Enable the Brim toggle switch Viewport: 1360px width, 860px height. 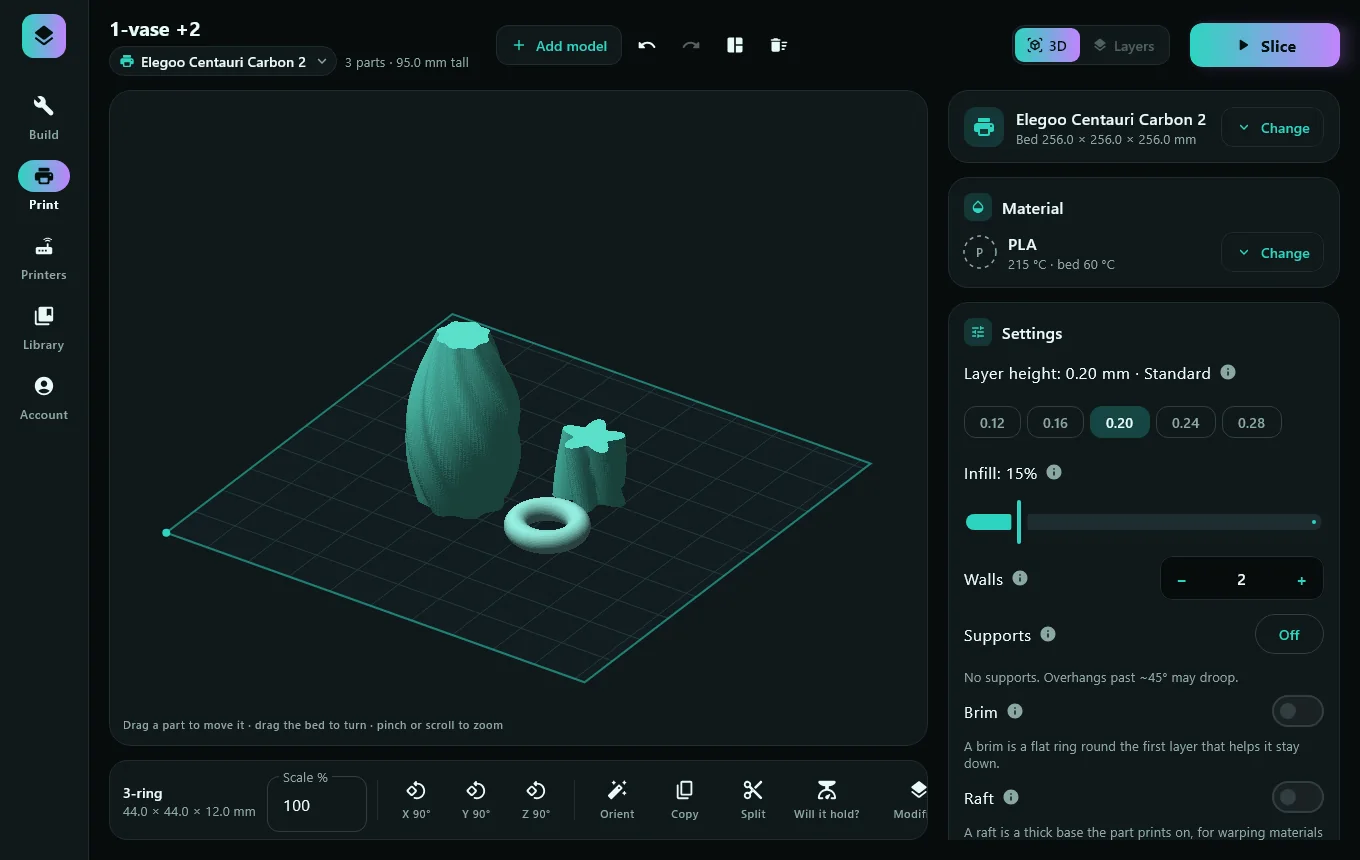[x=1297, y=711]
